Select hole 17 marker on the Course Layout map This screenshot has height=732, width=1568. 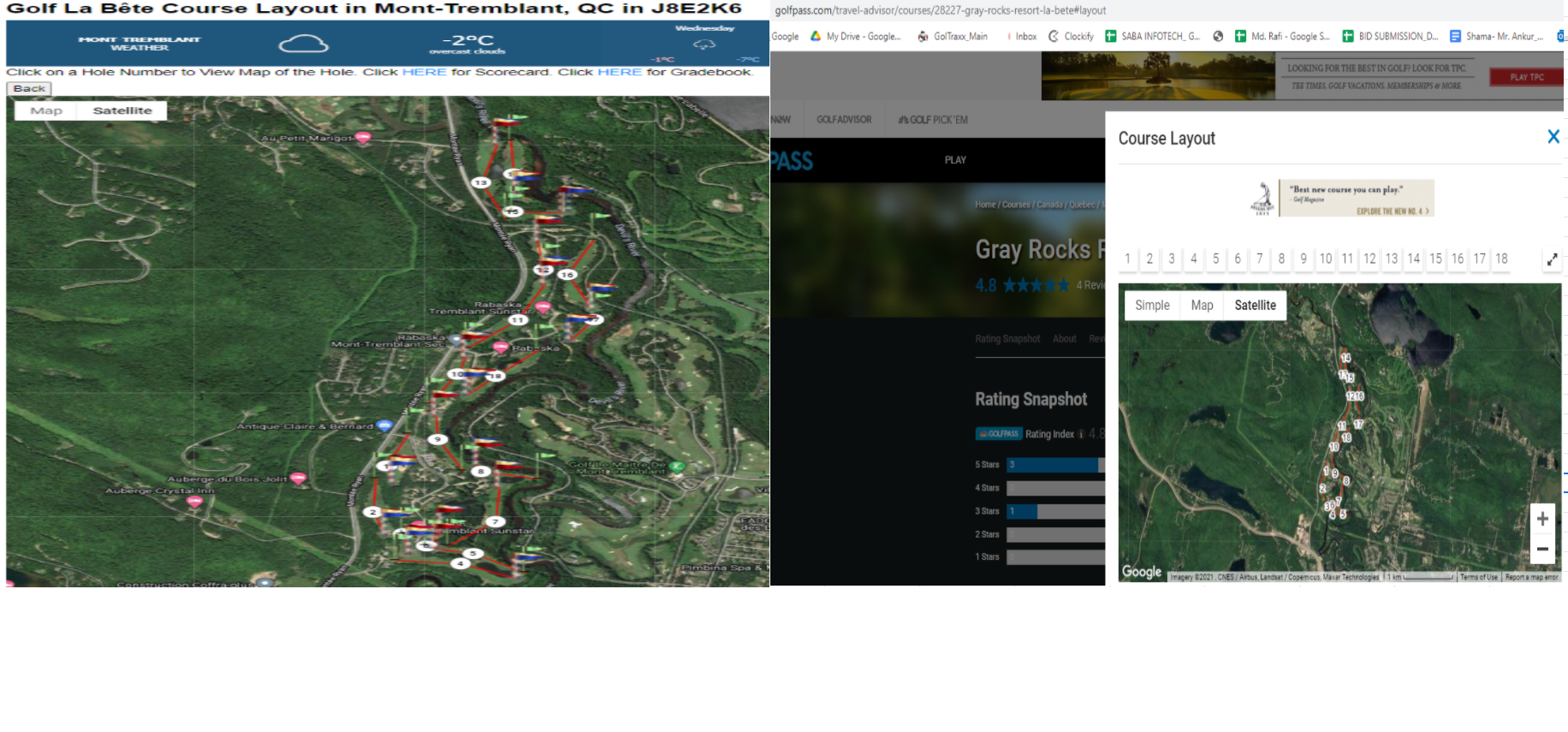point(1358,424)
